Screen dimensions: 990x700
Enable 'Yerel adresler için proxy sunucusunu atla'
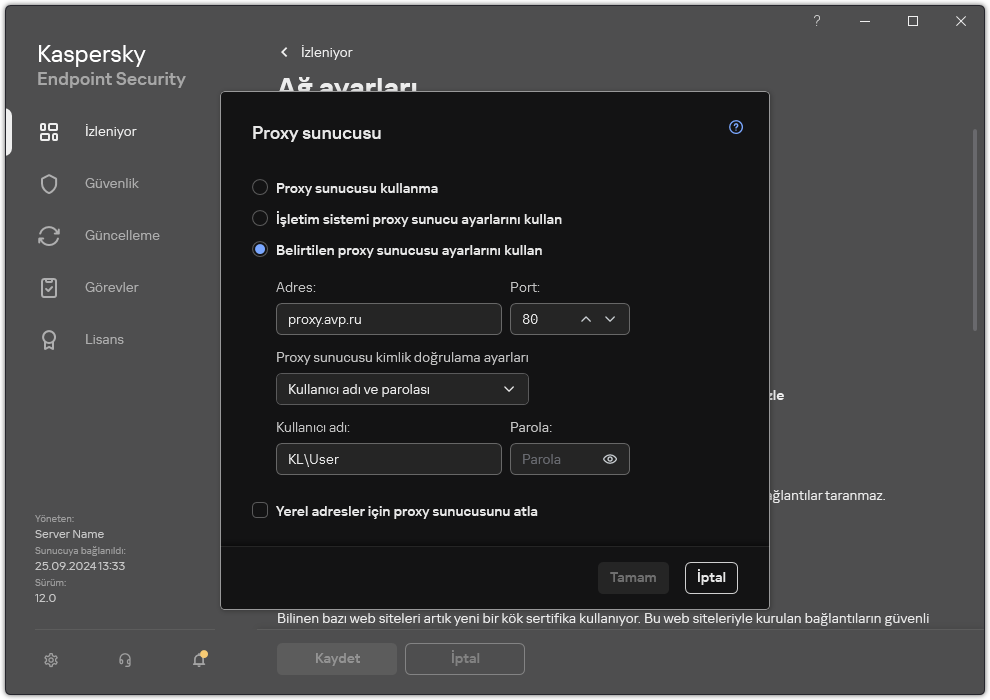point(259,511)
